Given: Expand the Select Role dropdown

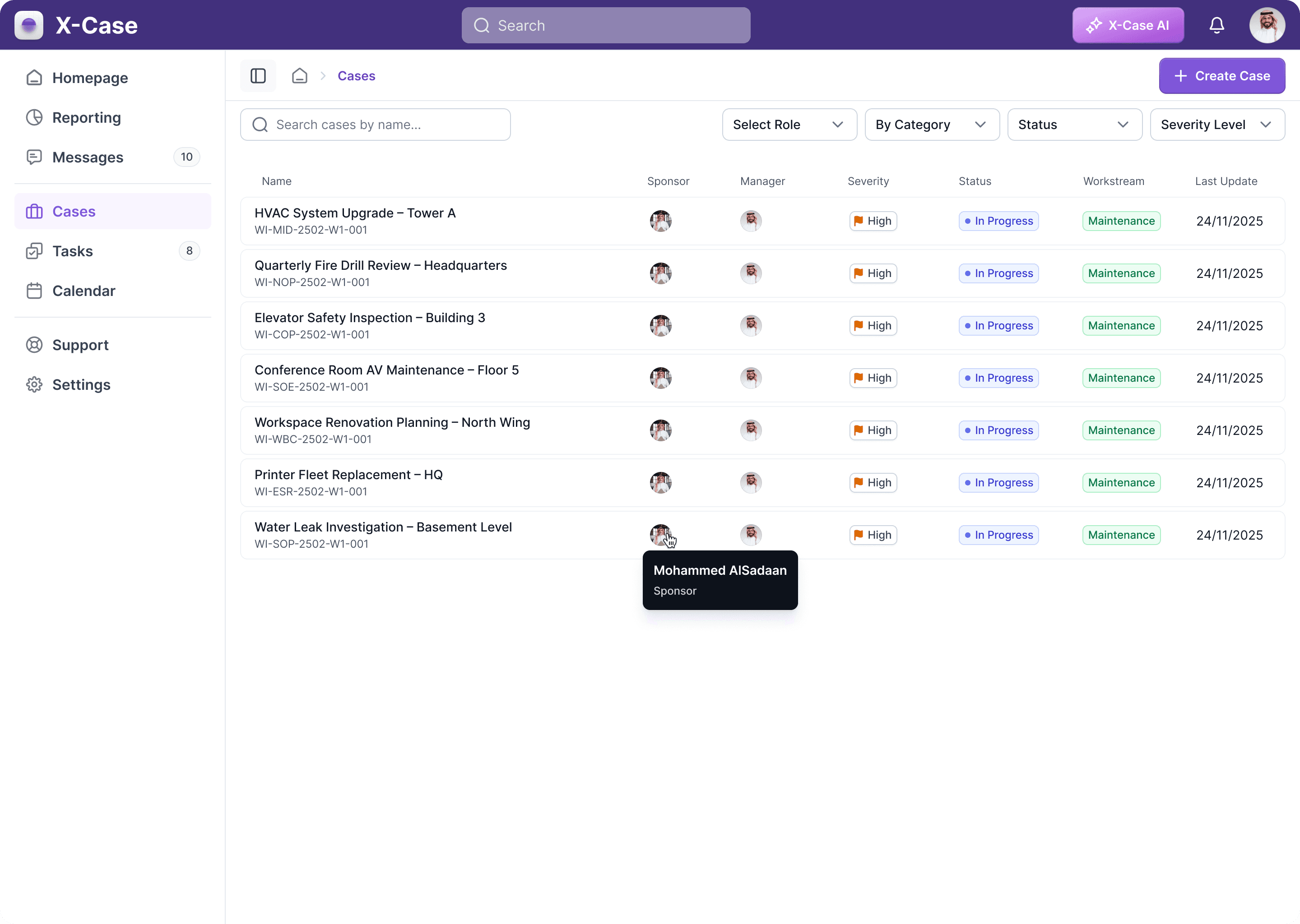Looking at the screenshot, I should (x=789, y=125).
